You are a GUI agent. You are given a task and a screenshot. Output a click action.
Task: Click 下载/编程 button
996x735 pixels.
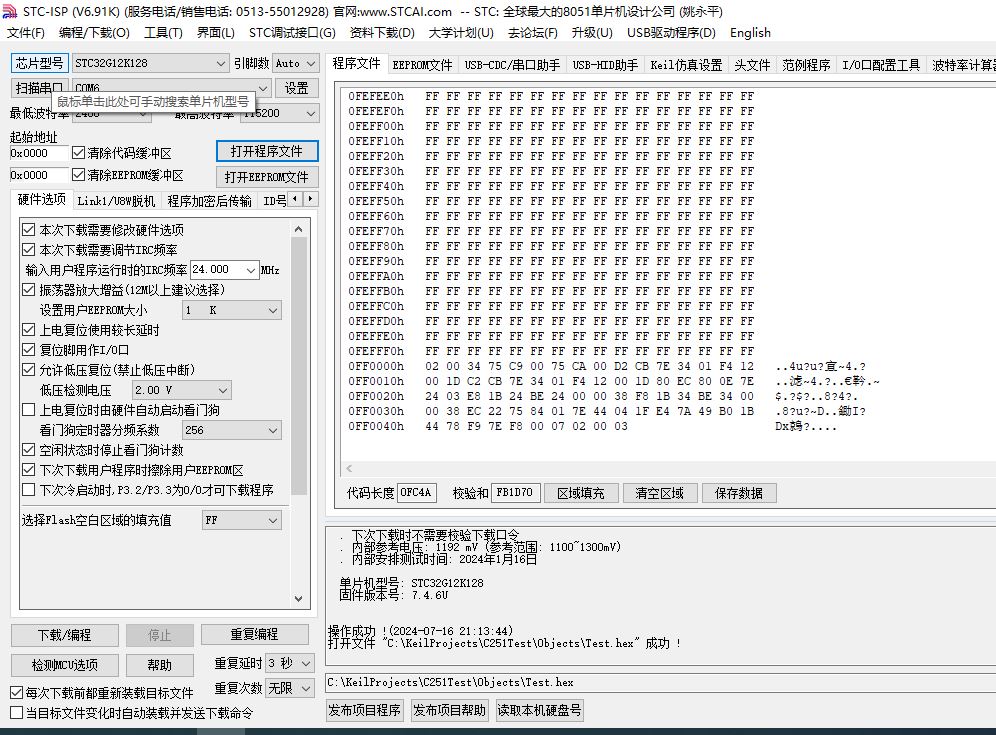[x=65, y=635]
